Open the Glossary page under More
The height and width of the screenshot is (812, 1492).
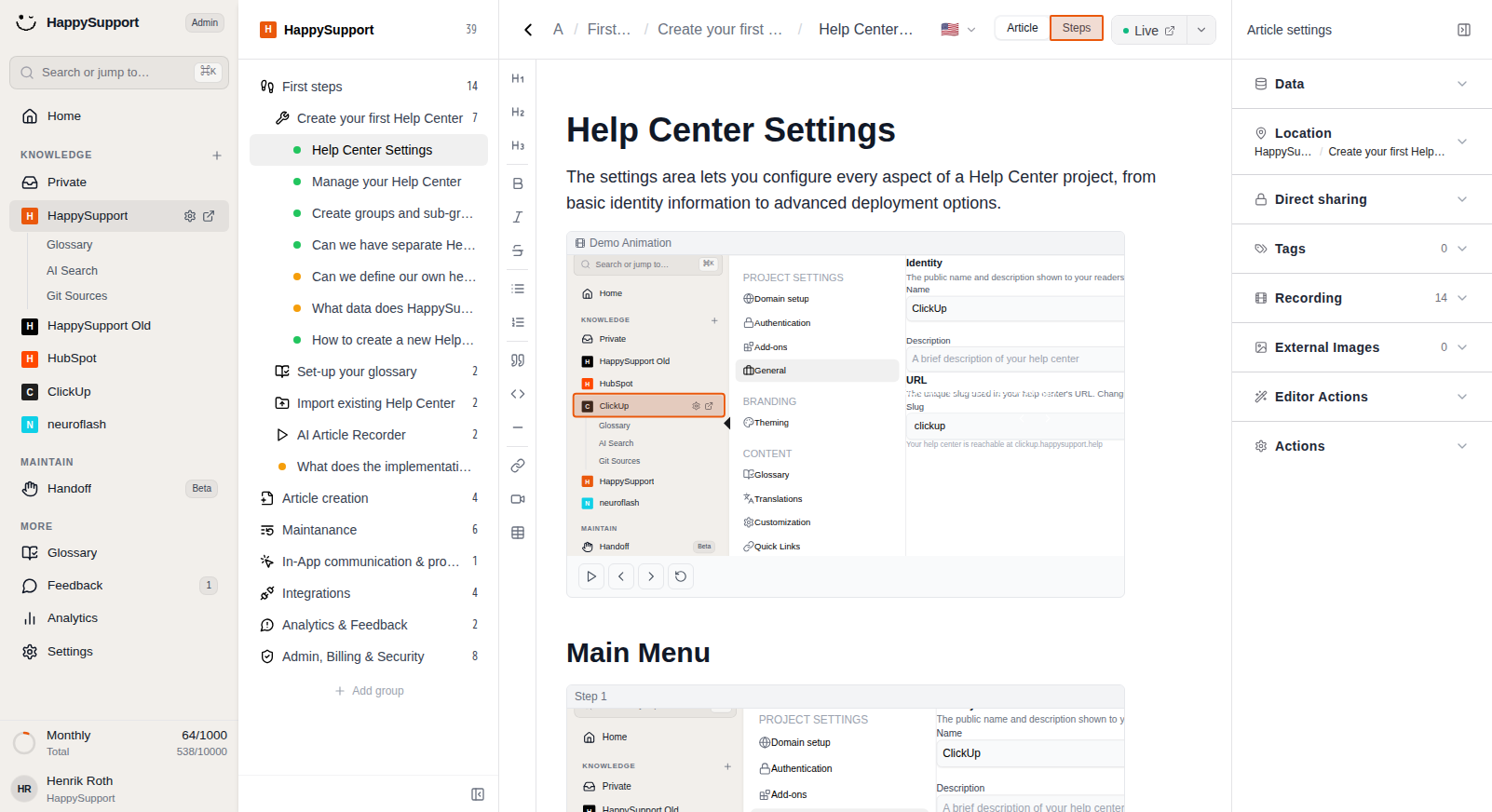pyautogui.click(x=119, y=553)
